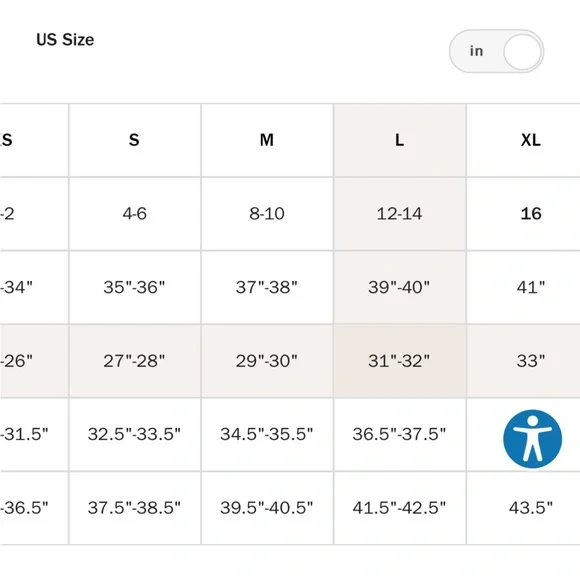
Task: Click the 39"-40" measurement cell
Action: [399, 287]
